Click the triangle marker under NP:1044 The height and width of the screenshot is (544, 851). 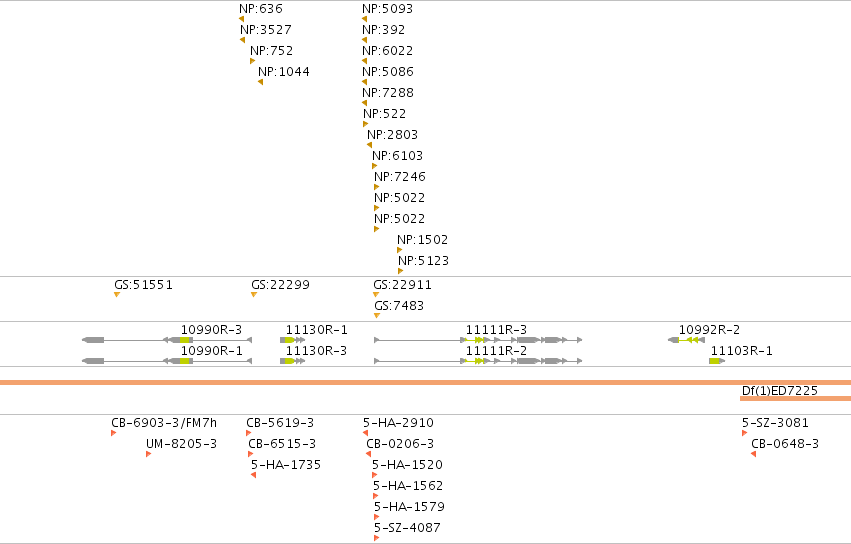pyautogui.click(x=261, y=82)
